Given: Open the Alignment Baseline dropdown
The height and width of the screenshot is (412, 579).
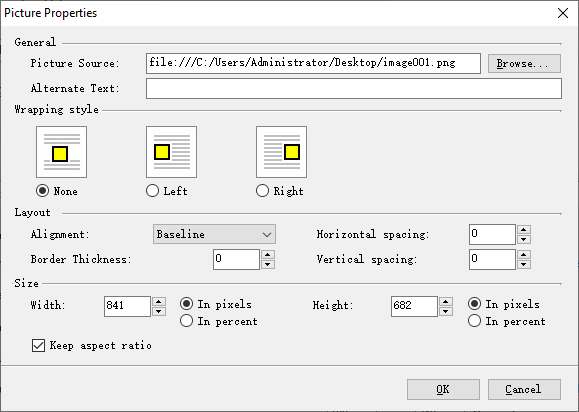Looking at the screenshot, I should click(214, 234).
